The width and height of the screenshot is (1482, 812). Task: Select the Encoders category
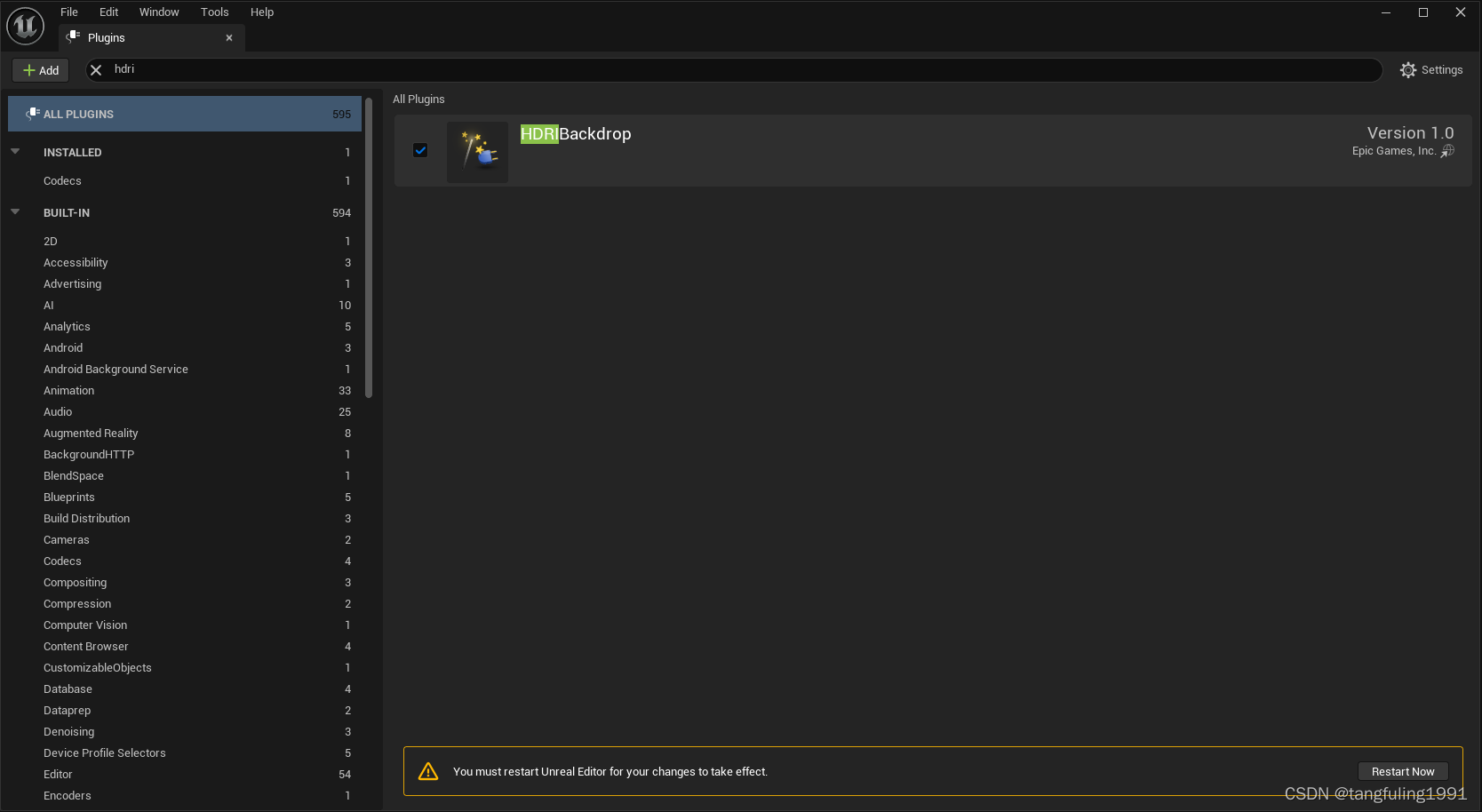pyautogui.click(x=185, y=795)
